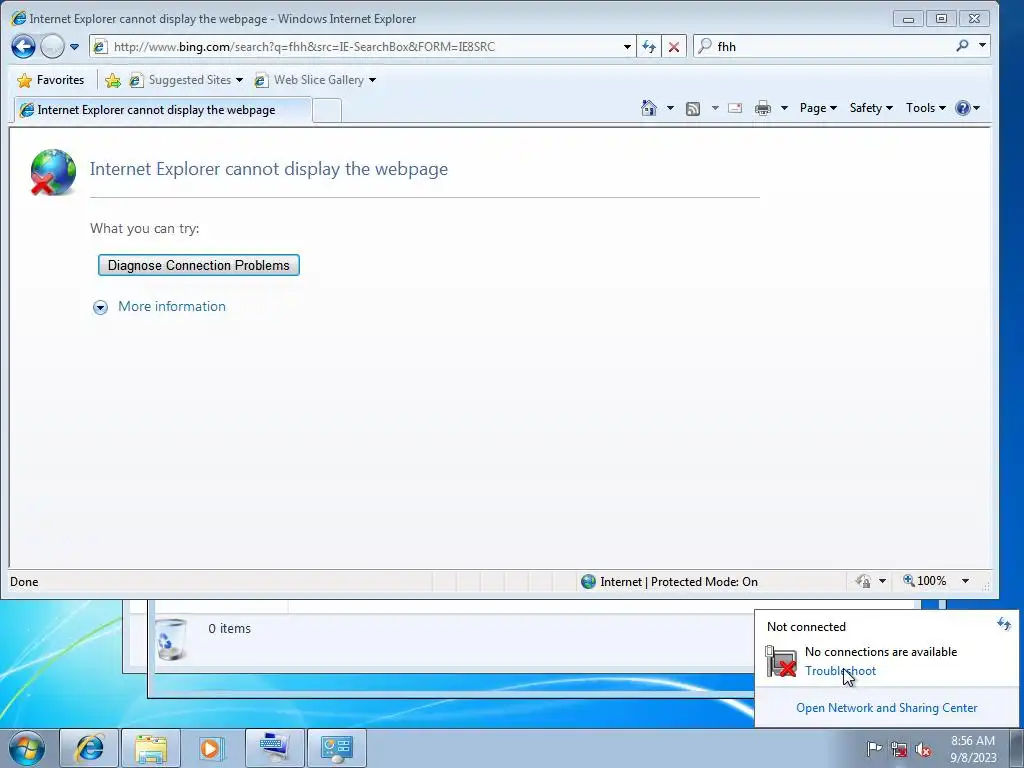Click the muted volume tray icon
The image size is (1024, 768).
click(x=923, y=749)
